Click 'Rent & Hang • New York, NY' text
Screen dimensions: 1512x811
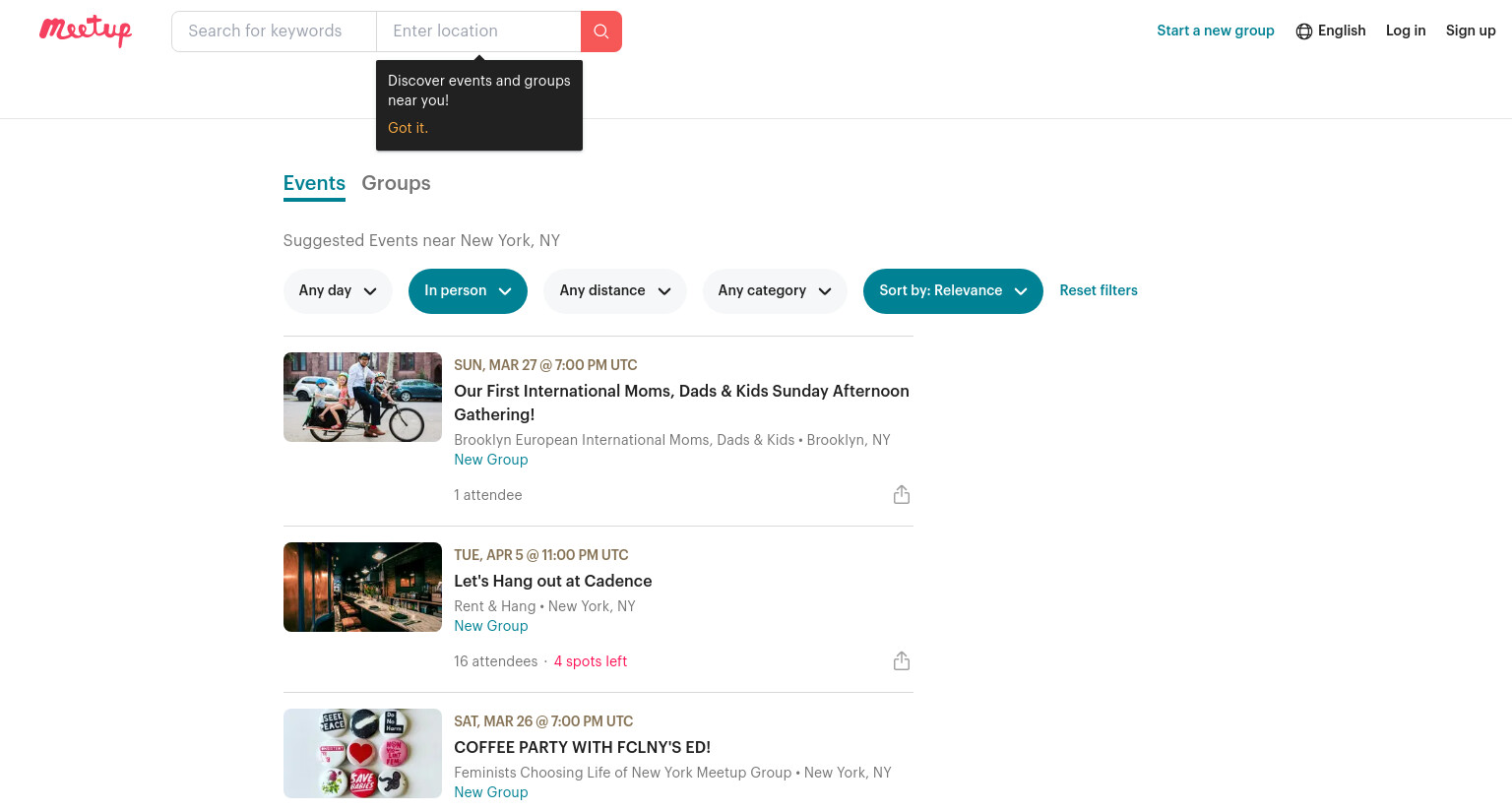pos(545,606)
